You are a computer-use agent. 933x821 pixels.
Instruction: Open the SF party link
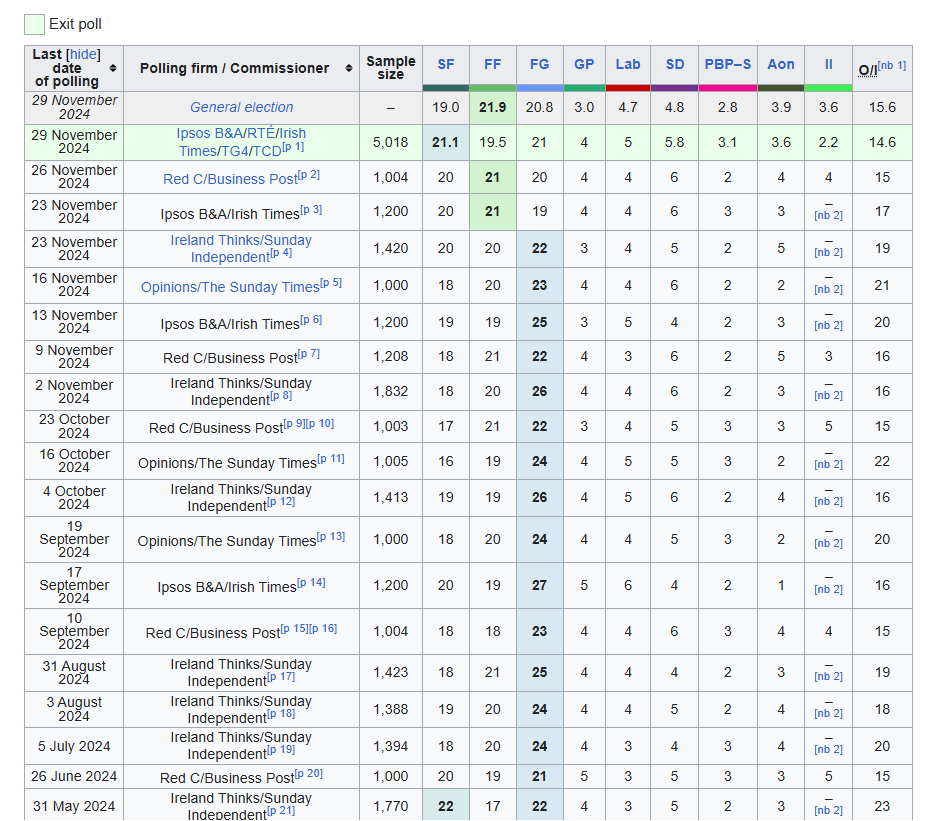pos(446,64)
